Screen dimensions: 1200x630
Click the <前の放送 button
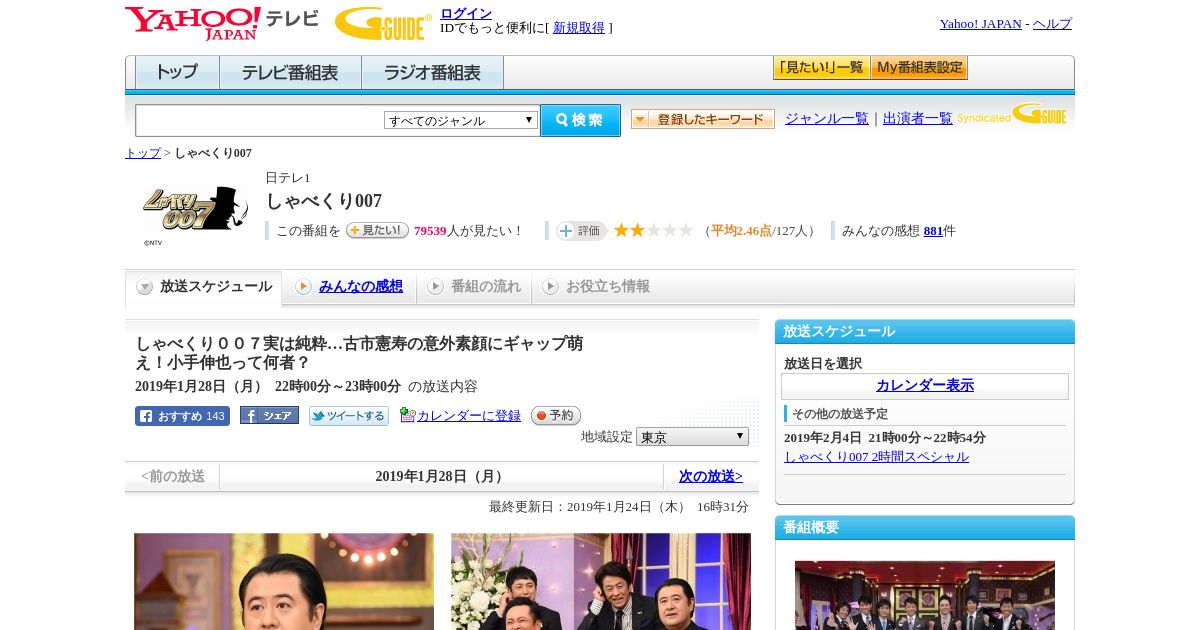click(x=173, y=477)
